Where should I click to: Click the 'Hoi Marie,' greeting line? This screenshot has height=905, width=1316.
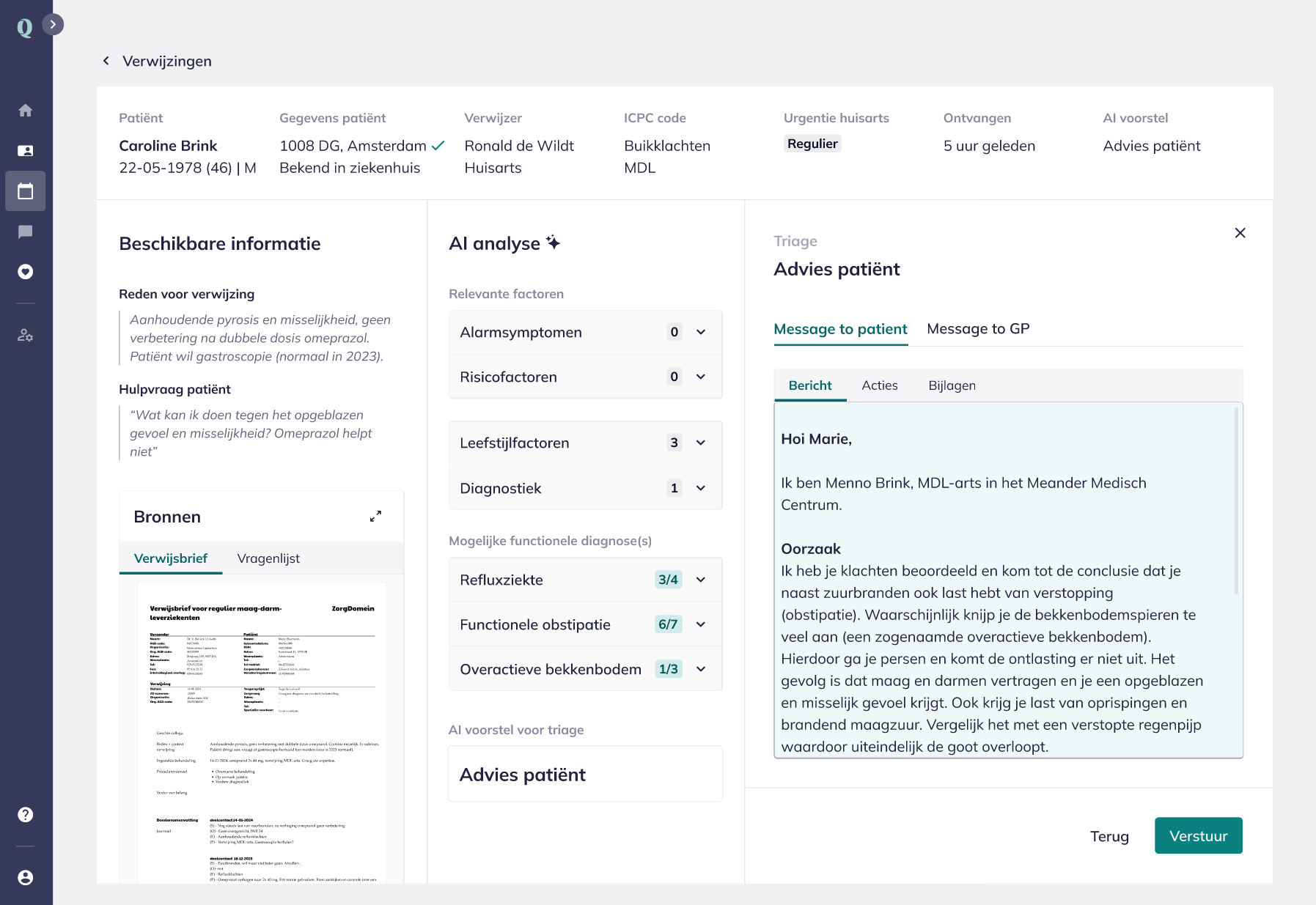816,439
